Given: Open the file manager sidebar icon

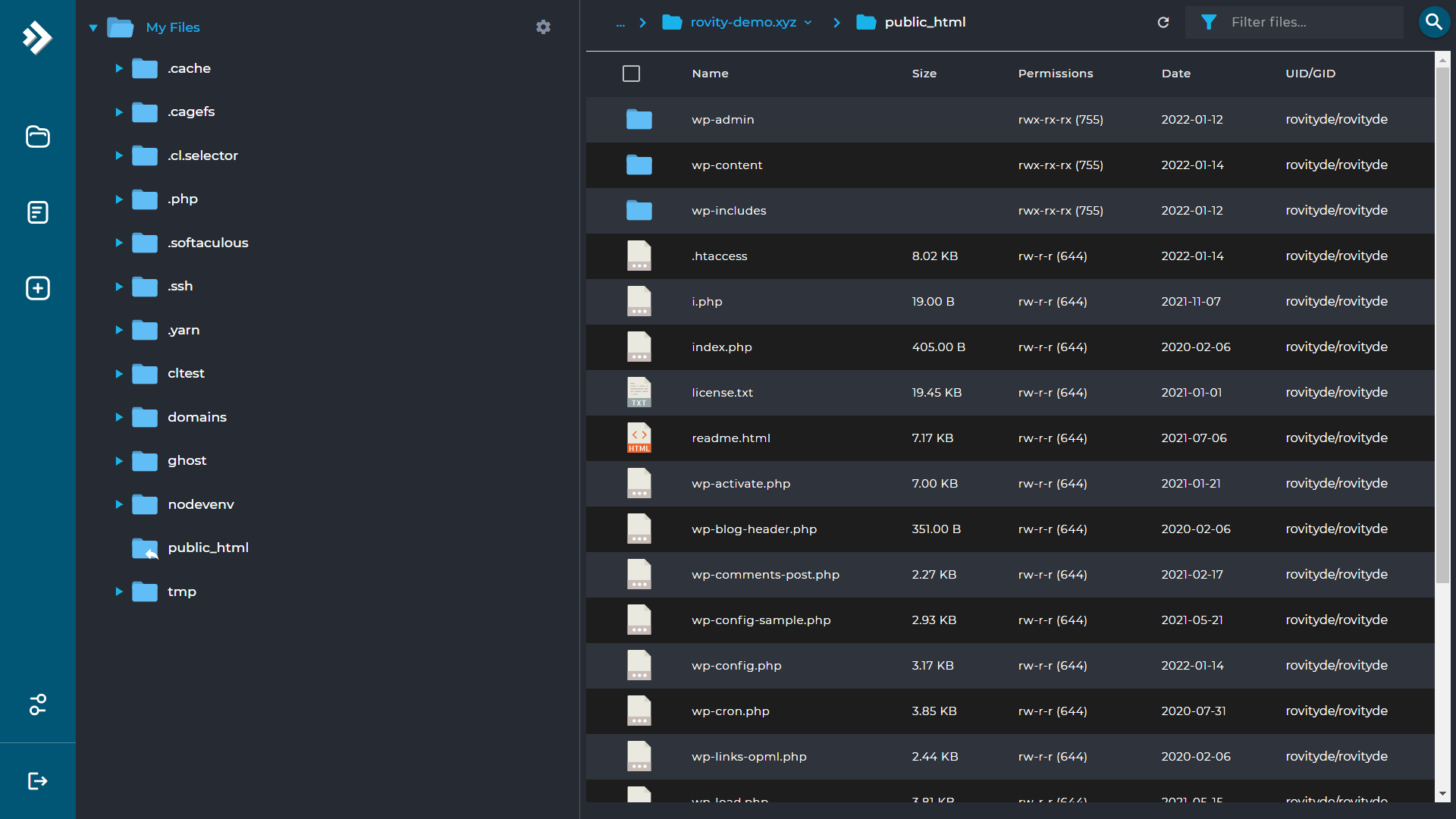Looking at the screenshot, I should click(x=38, y=136).
